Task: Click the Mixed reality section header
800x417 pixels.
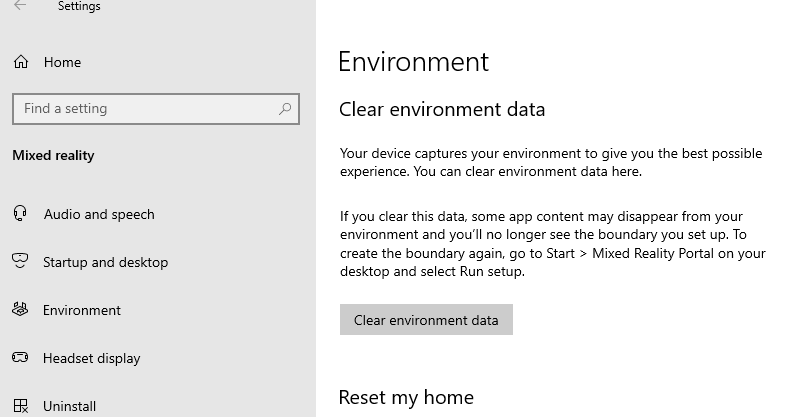Action: click(x=53, y=155)
